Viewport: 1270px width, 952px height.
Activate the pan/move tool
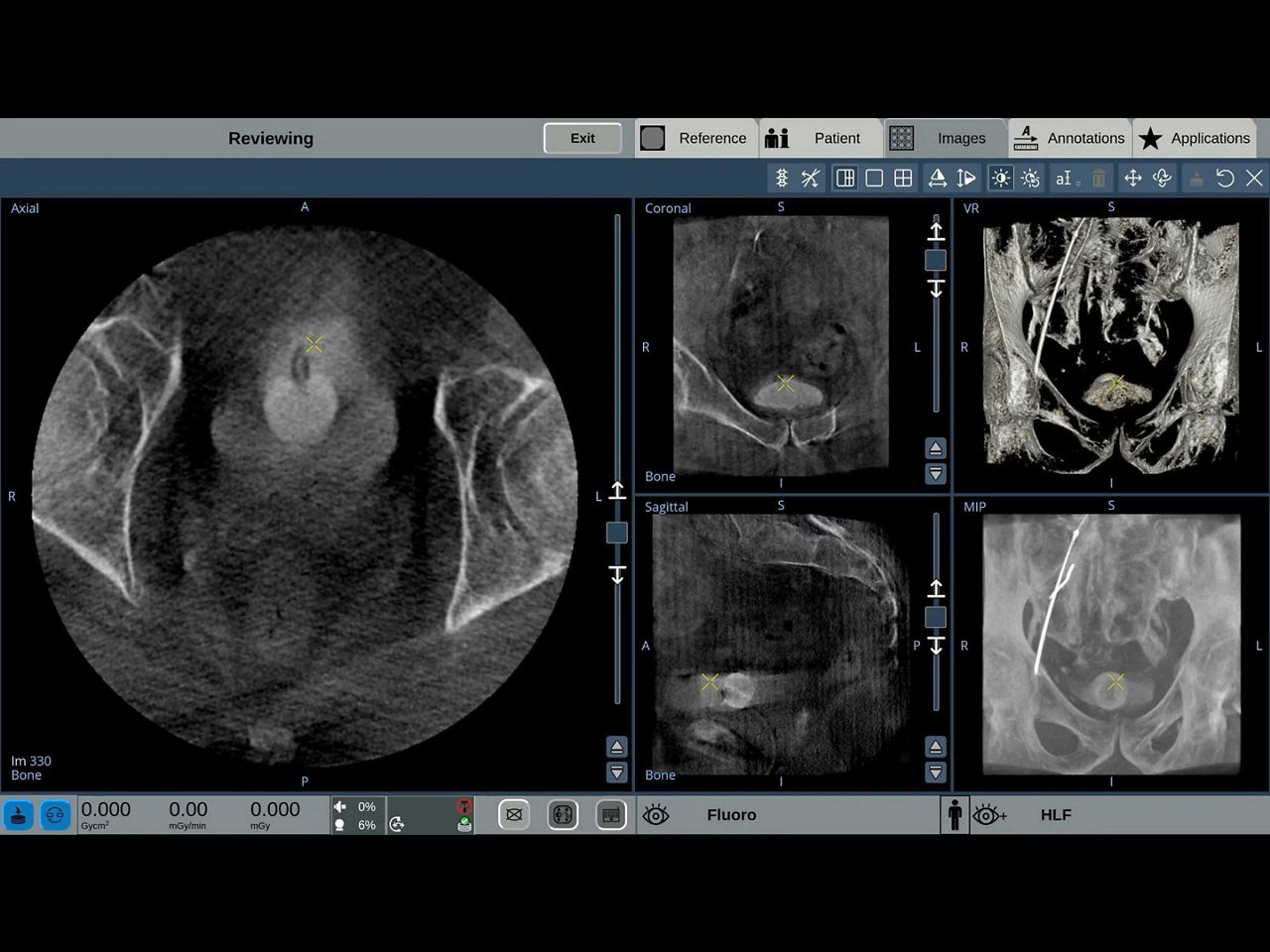(x=1133, y=178)
